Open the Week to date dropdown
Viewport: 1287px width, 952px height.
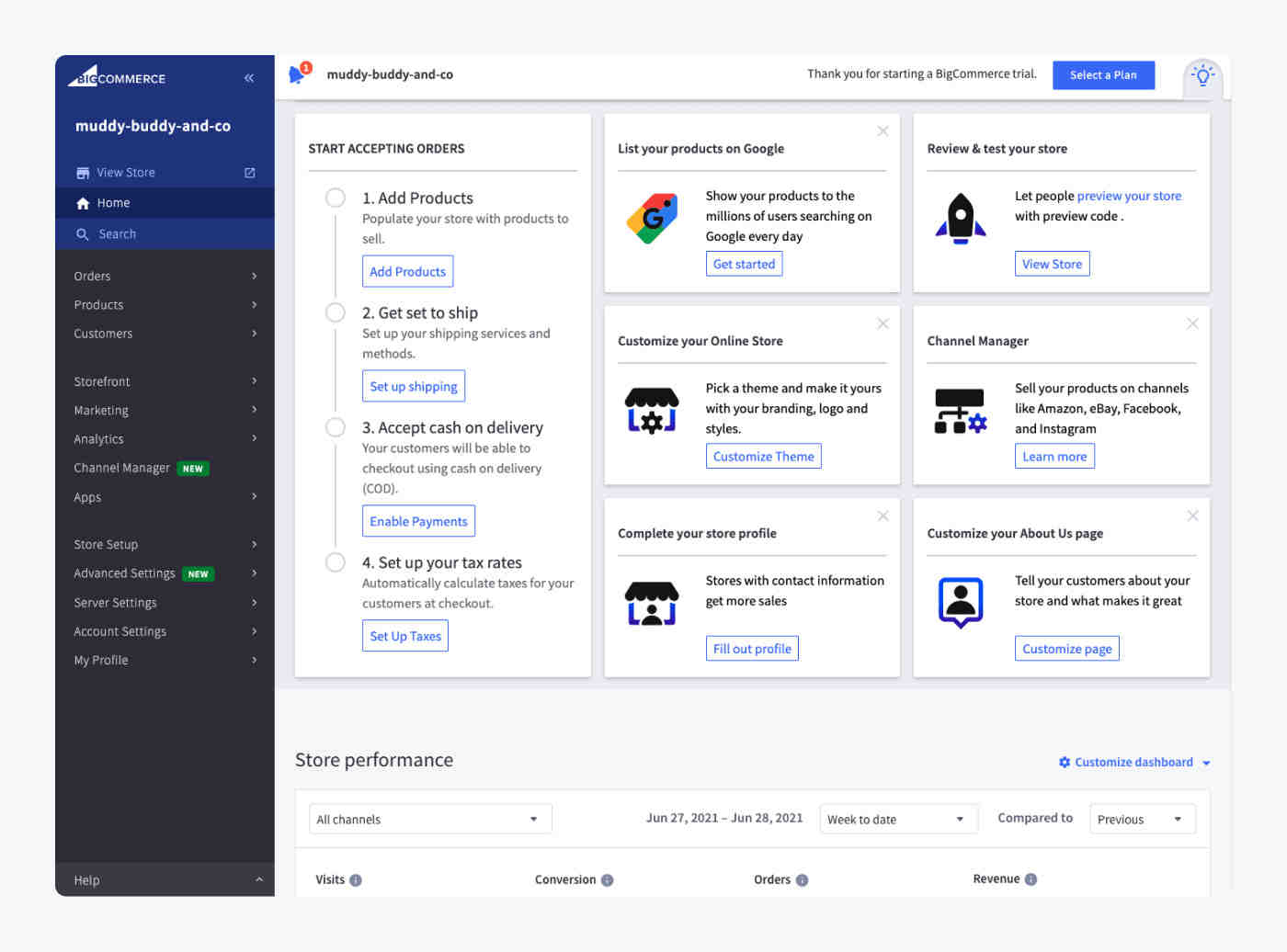point(897,819)
